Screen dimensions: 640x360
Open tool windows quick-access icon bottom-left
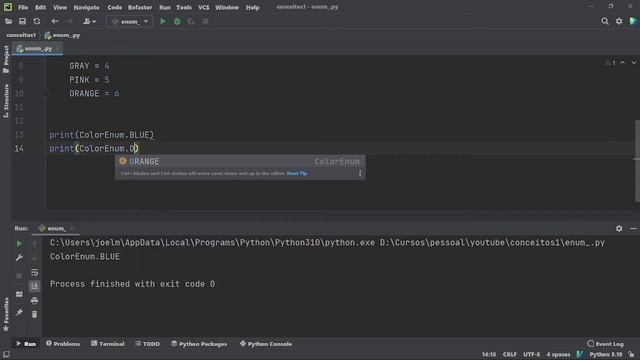point(6,354)
